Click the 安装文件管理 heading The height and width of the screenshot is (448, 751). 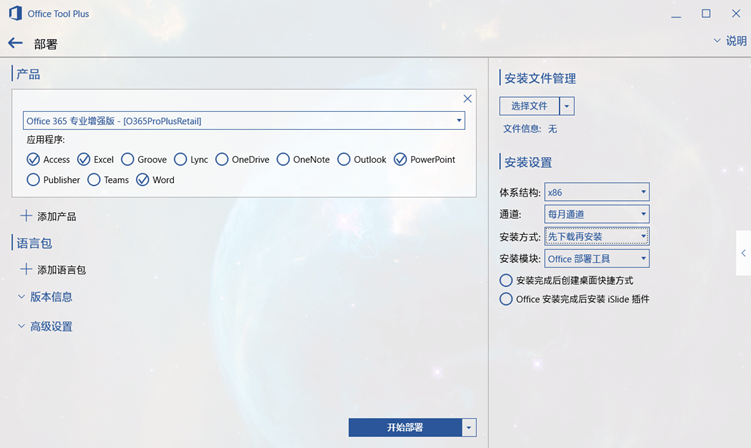[540, 78]
